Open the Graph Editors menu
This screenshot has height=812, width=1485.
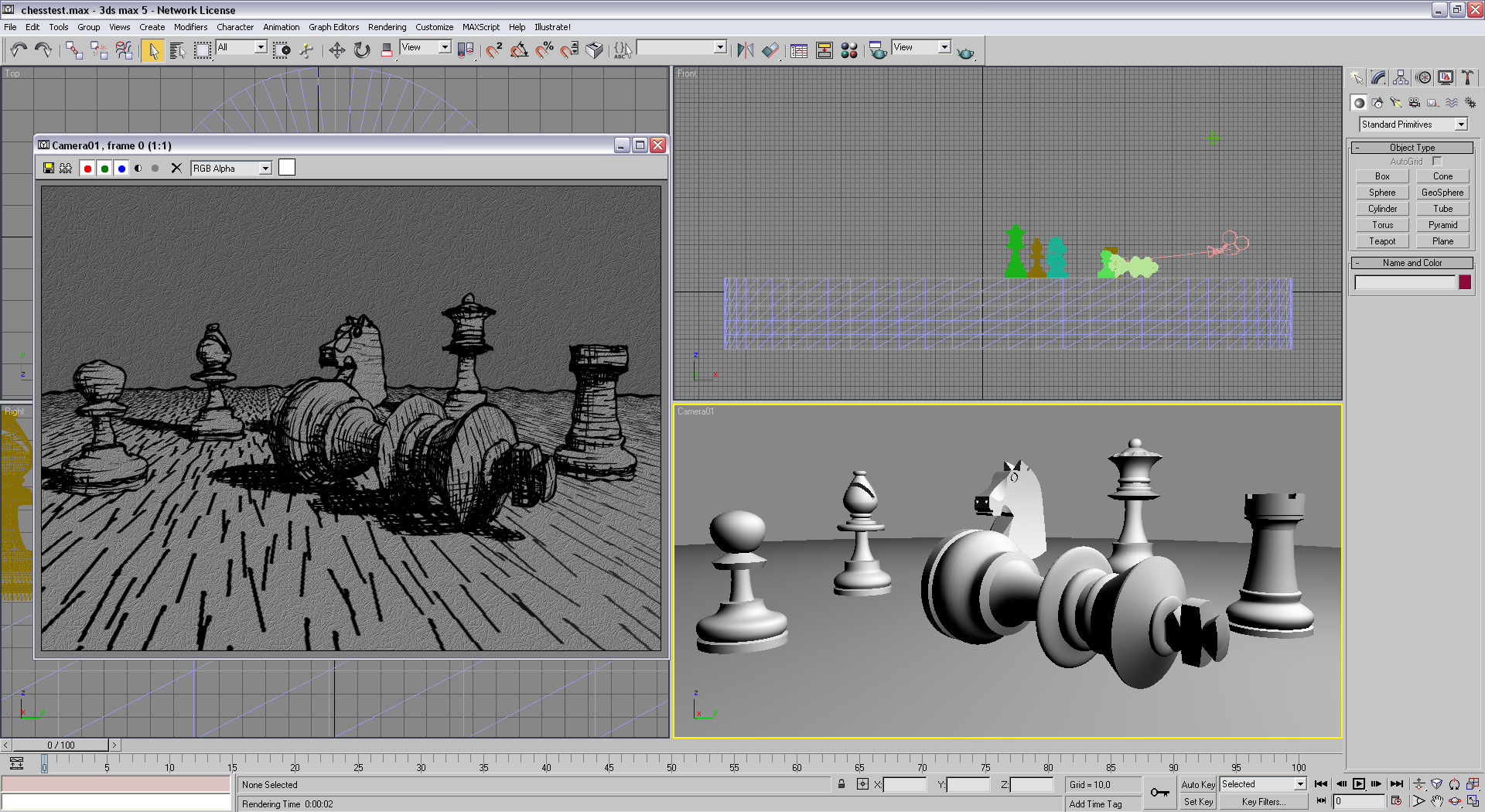click(333, 27)
